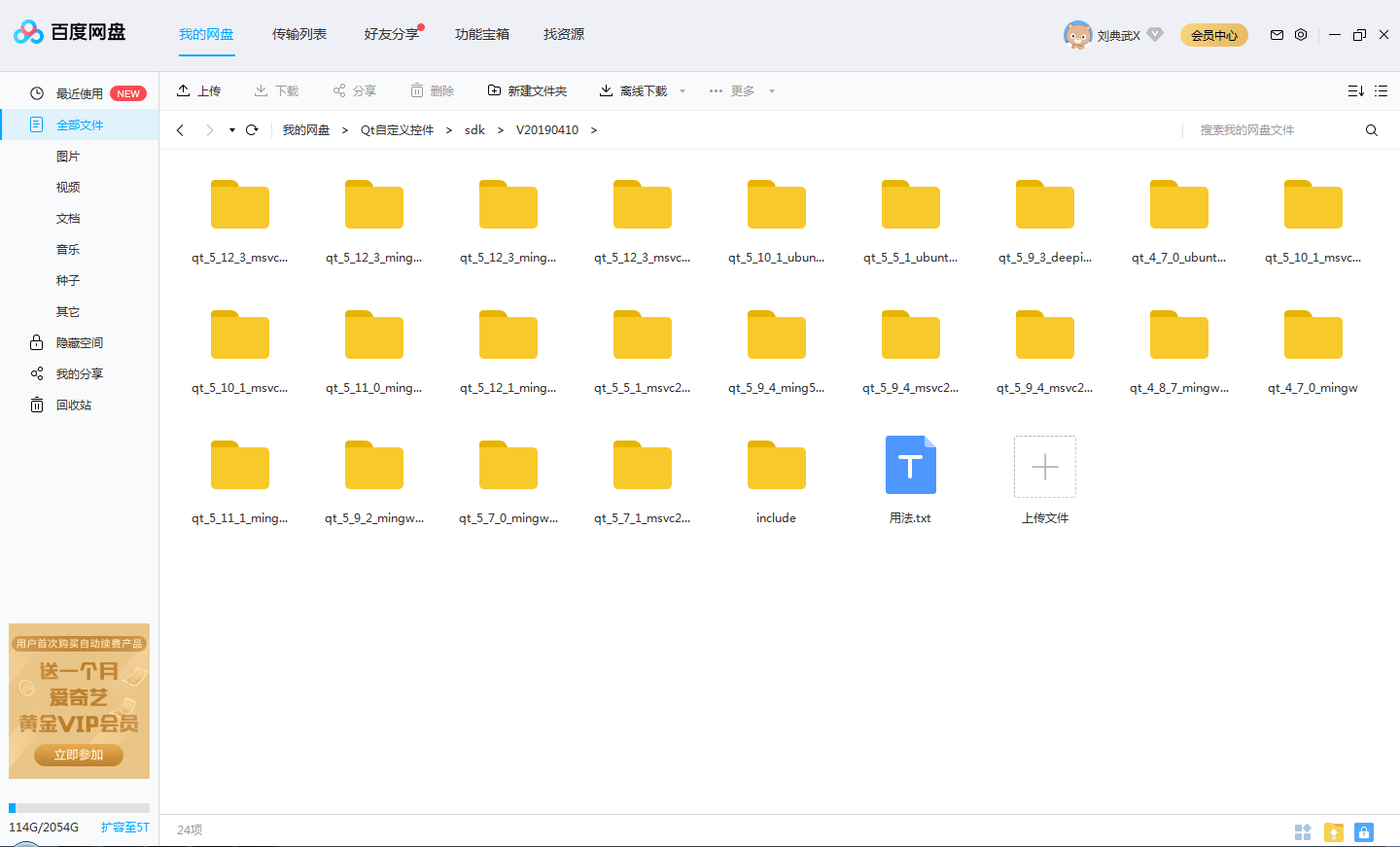1400x847 pixels.
Task: Click the username 刘典武X
Action: [1118, 35]
